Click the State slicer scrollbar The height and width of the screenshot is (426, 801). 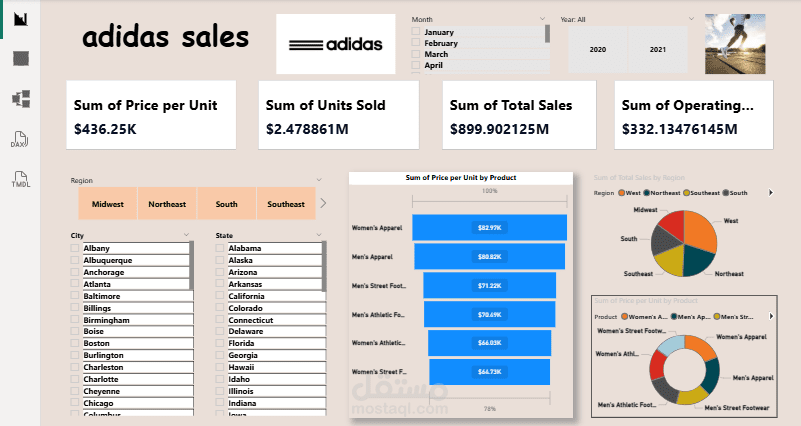tap(324, 266)
